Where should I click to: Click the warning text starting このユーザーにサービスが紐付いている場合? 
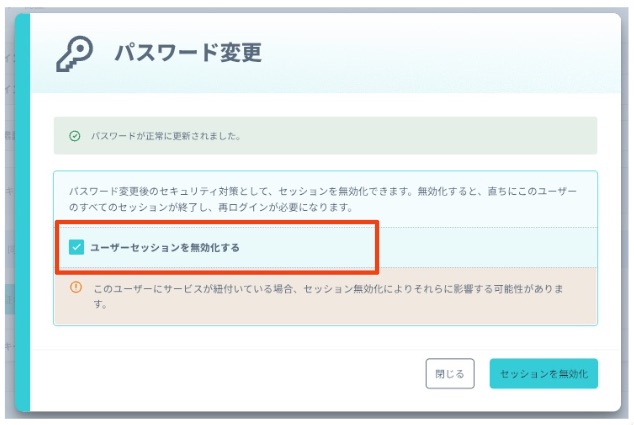tap(330, 288)
